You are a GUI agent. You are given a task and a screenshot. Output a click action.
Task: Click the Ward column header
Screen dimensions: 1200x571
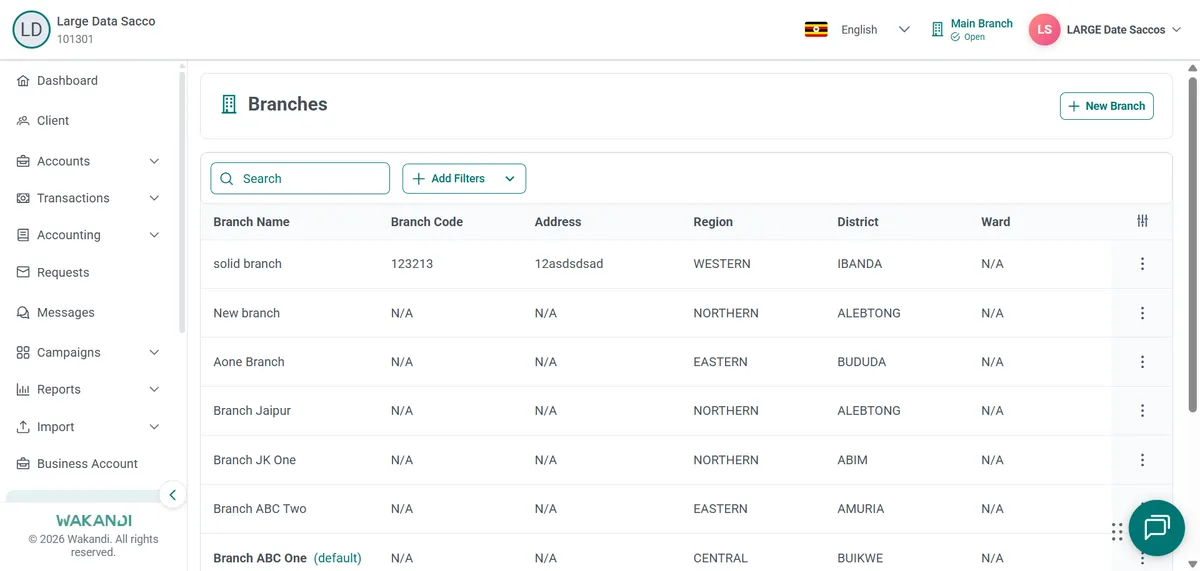[x=996, y=222]
